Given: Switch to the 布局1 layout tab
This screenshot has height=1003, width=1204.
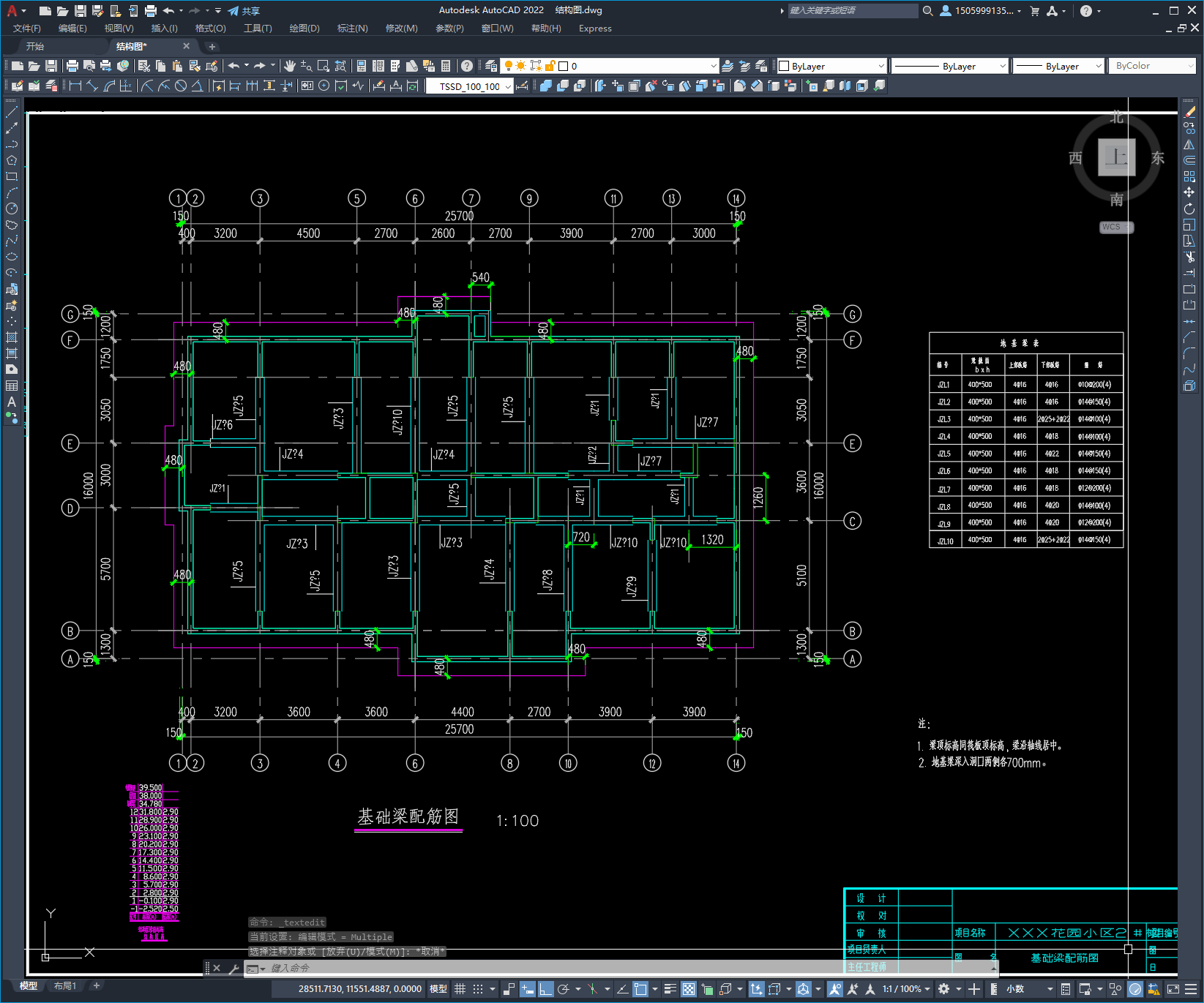Looking at the screenshot, I should click(x=65, y=986).
